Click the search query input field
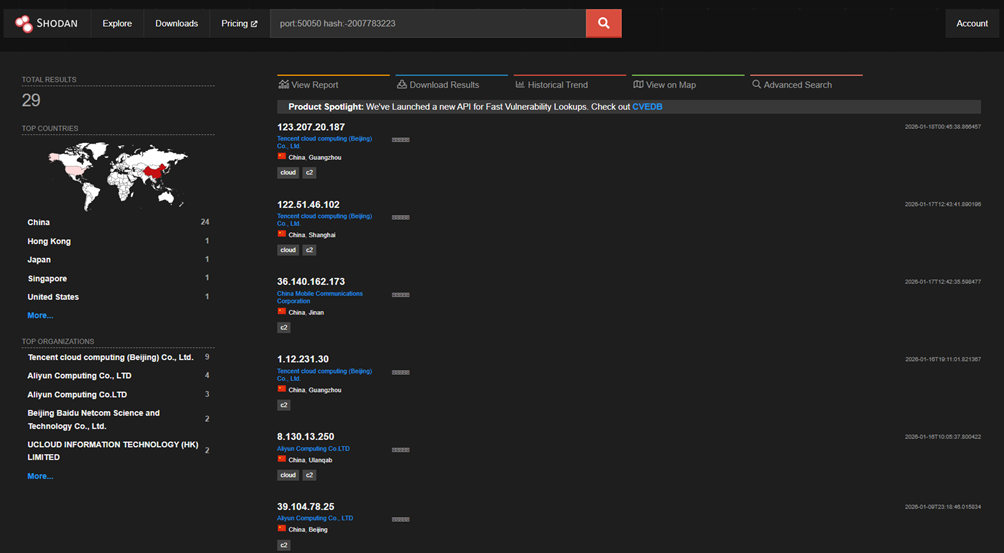 point(428,23)
